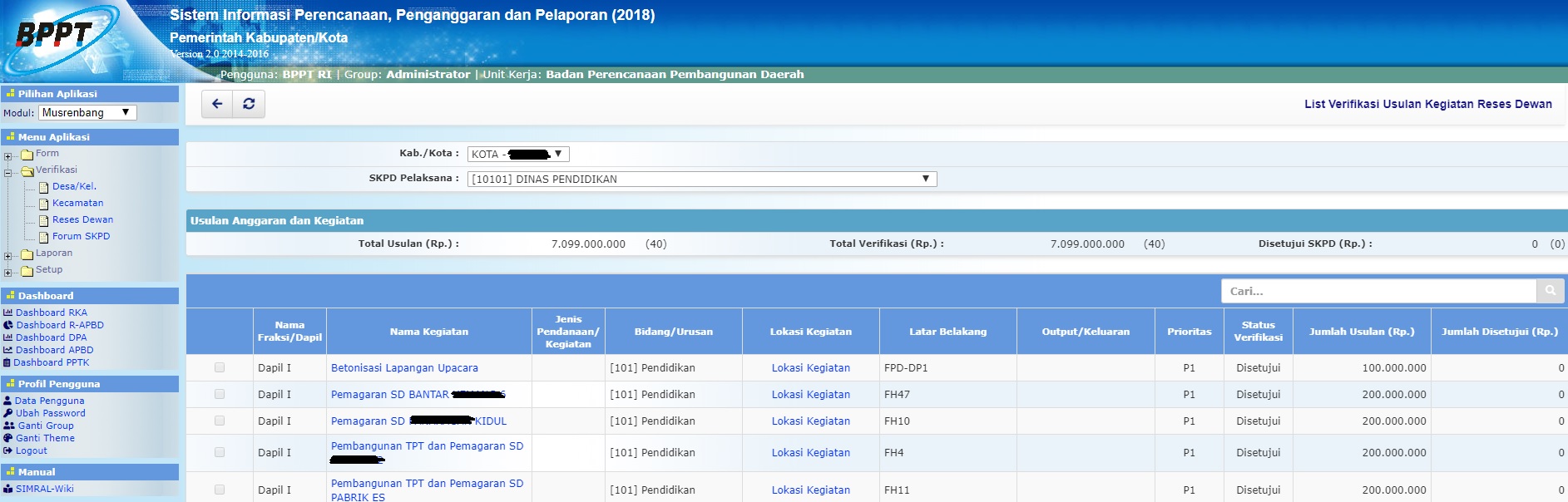Open the SKPD Pelaksana dropdown
This screenshot has width=1568, height=502.
tap(702, 179)
